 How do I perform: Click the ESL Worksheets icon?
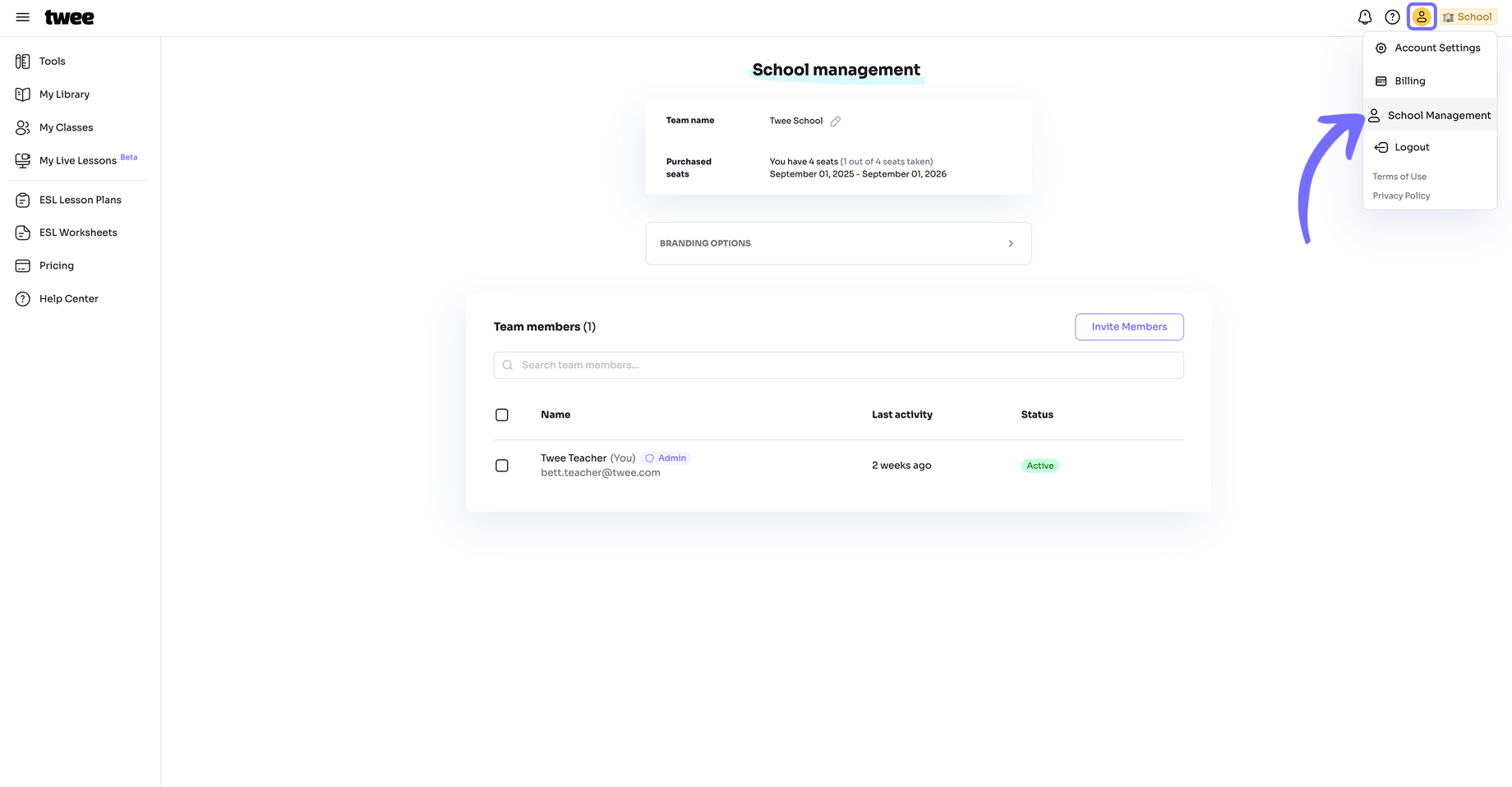(x=23, y=233)
